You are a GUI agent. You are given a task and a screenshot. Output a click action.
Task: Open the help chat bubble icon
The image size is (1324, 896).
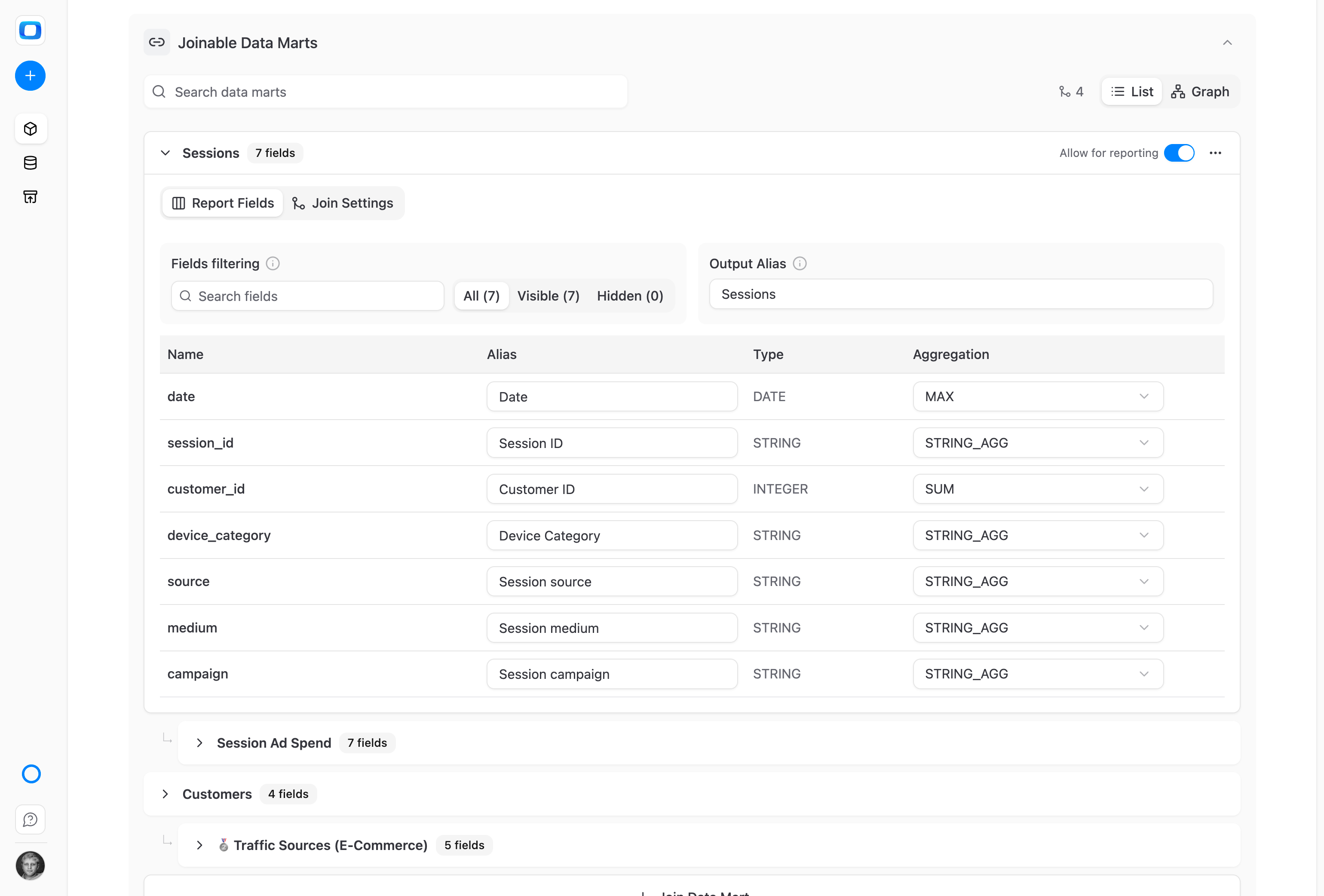tap(30, 819)
